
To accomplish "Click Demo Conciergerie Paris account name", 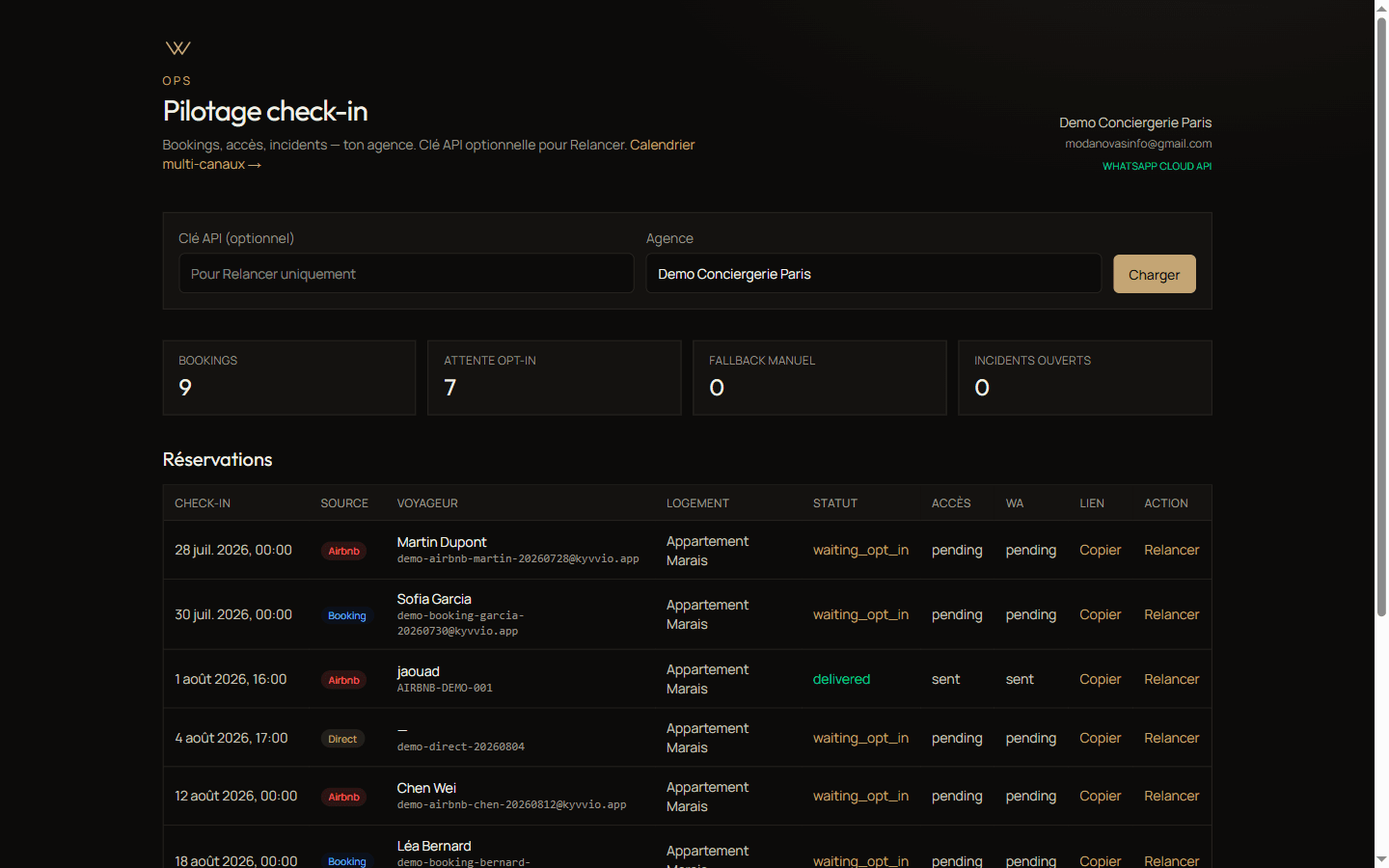I will click(1135, 122).
